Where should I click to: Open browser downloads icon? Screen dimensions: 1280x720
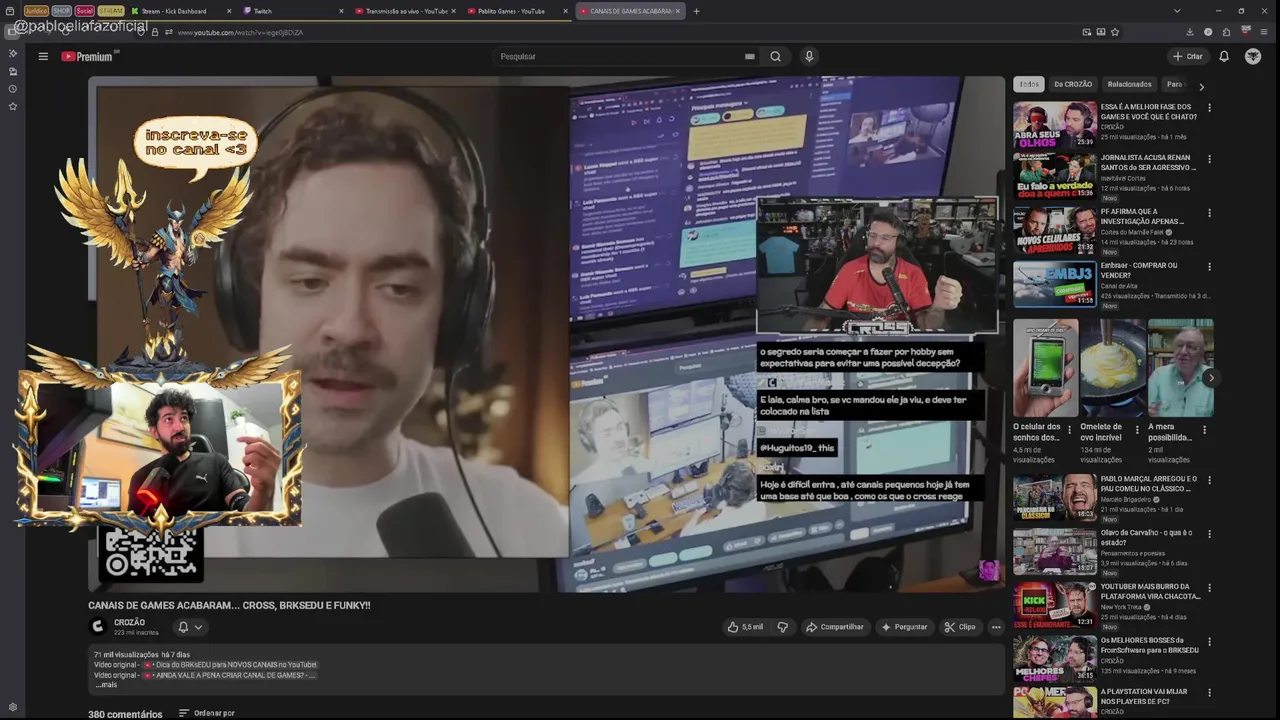(x=1189, y=32)
